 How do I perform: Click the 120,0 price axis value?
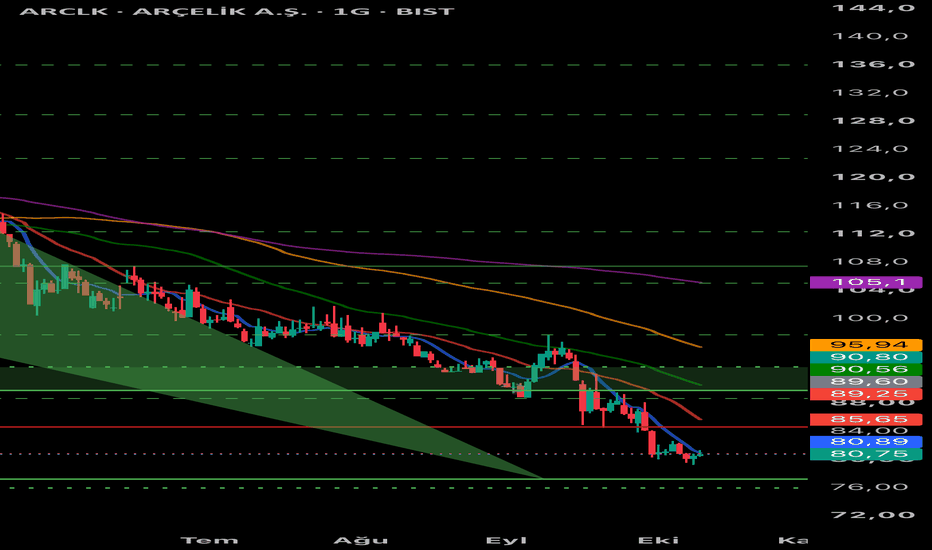coord(873,177)
